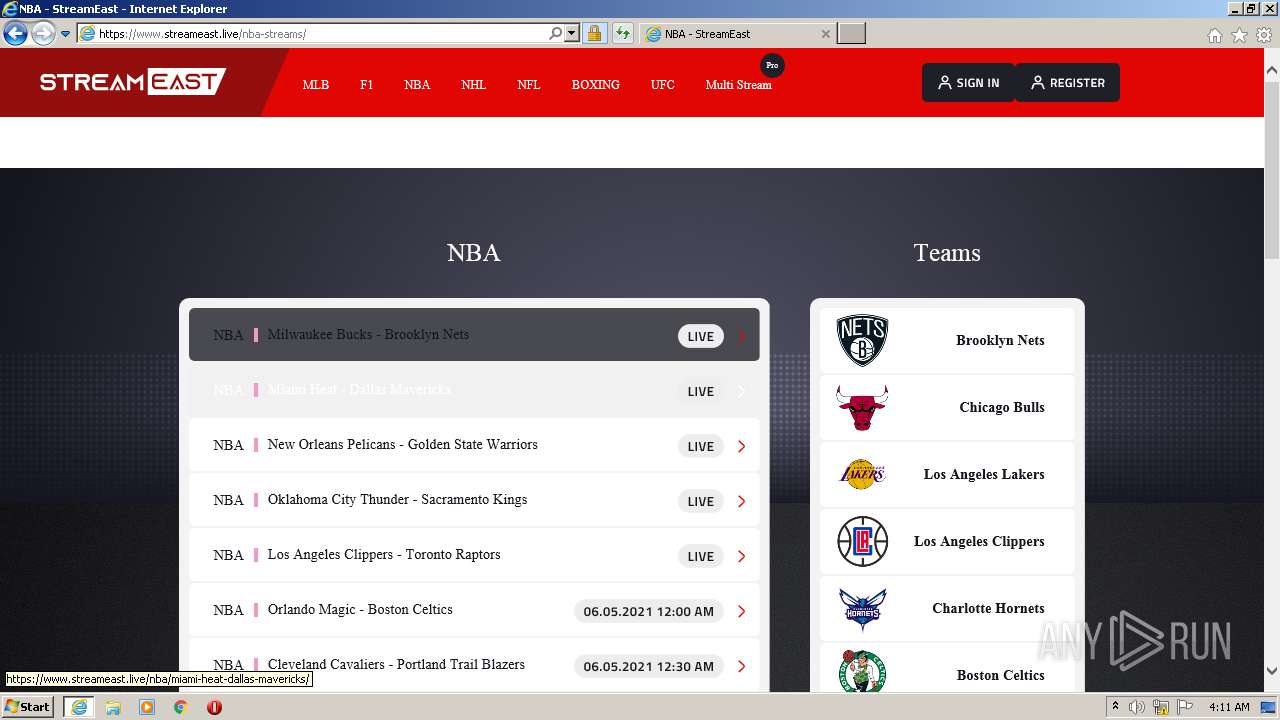Viewport: 1280px width, 720px height.
Task: Select the NBA - StreamEast browser tab
Action: [737, 34]
